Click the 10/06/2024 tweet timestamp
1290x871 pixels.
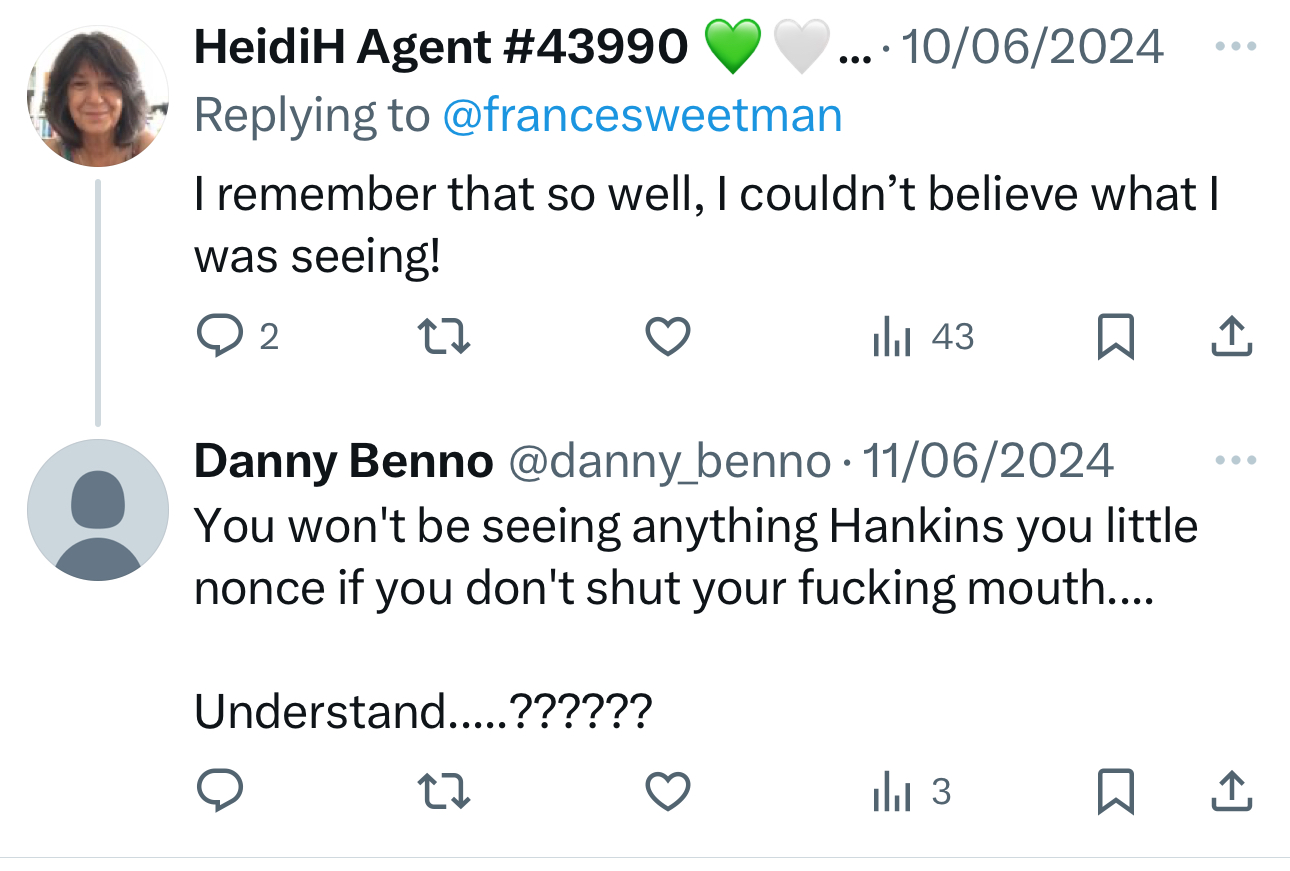tap(1033, 46)
